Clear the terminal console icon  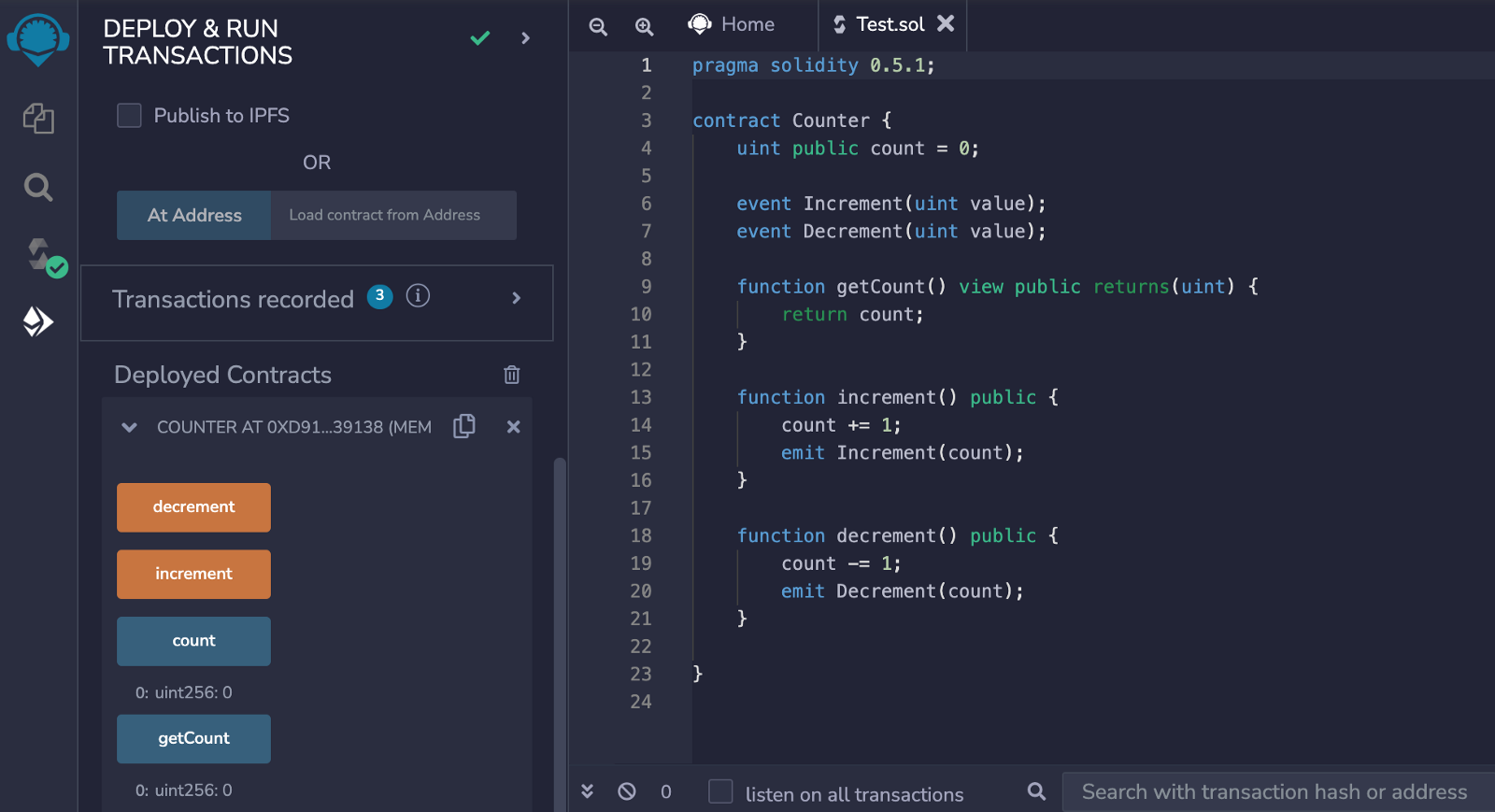[627, 791]
